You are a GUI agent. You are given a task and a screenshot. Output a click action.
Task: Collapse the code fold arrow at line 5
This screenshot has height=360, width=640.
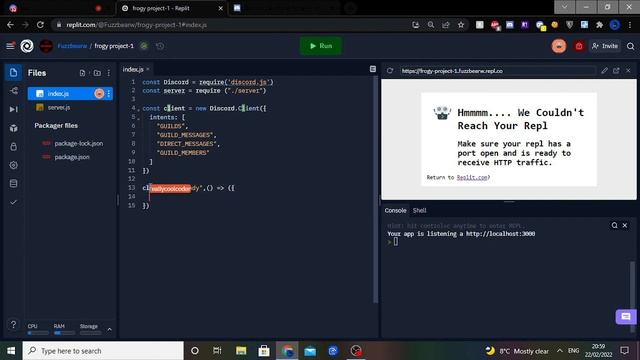click(139, 118)
